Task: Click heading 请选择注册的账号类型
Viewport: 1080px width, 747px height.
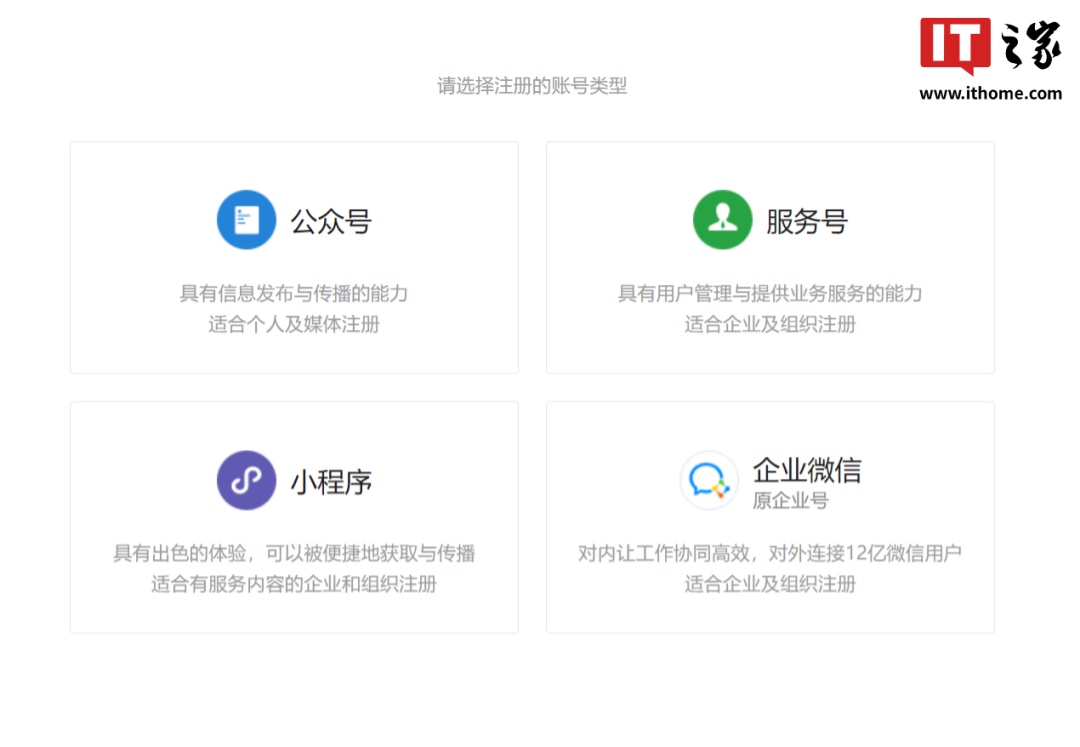Action: 532,86
